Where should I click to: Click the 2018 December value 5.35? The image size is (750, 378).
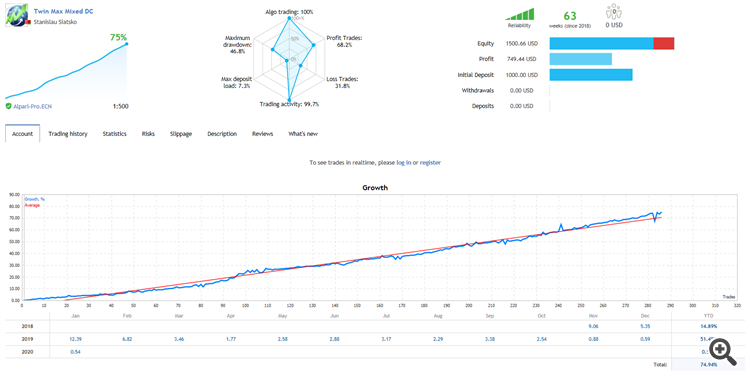(645, 326)
